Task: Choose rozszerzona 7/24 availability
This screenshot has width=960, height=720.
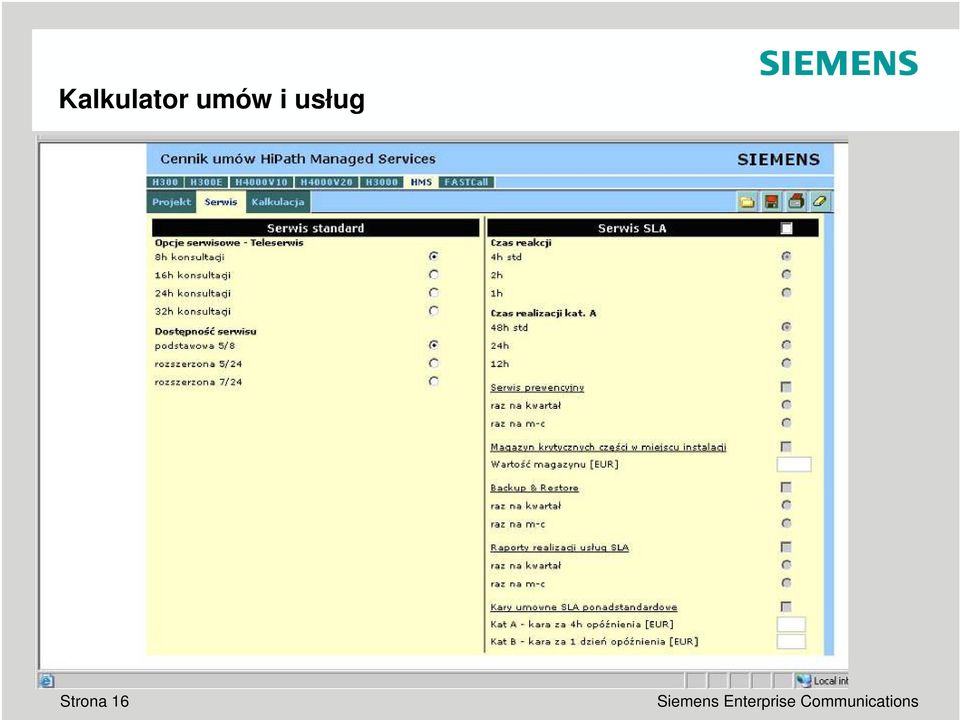Action: tap(433, 381)
